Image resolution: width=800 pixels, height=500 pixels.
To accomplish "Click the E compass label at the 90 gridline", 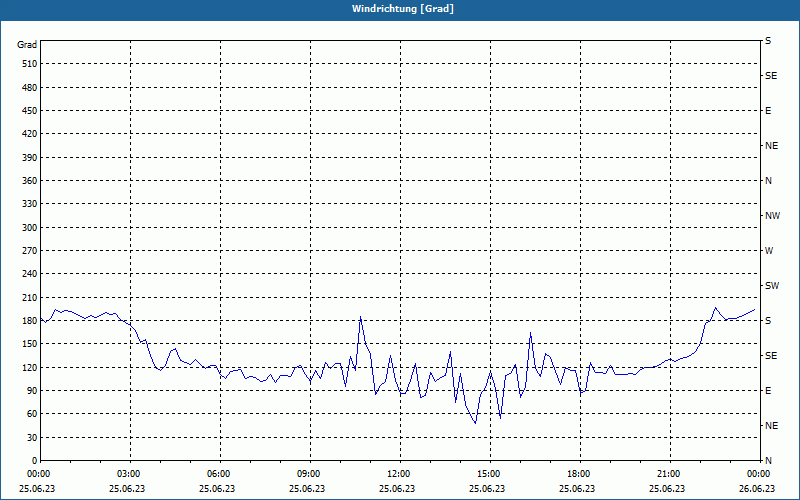I will pyautogui.click(x=768, y=391).
